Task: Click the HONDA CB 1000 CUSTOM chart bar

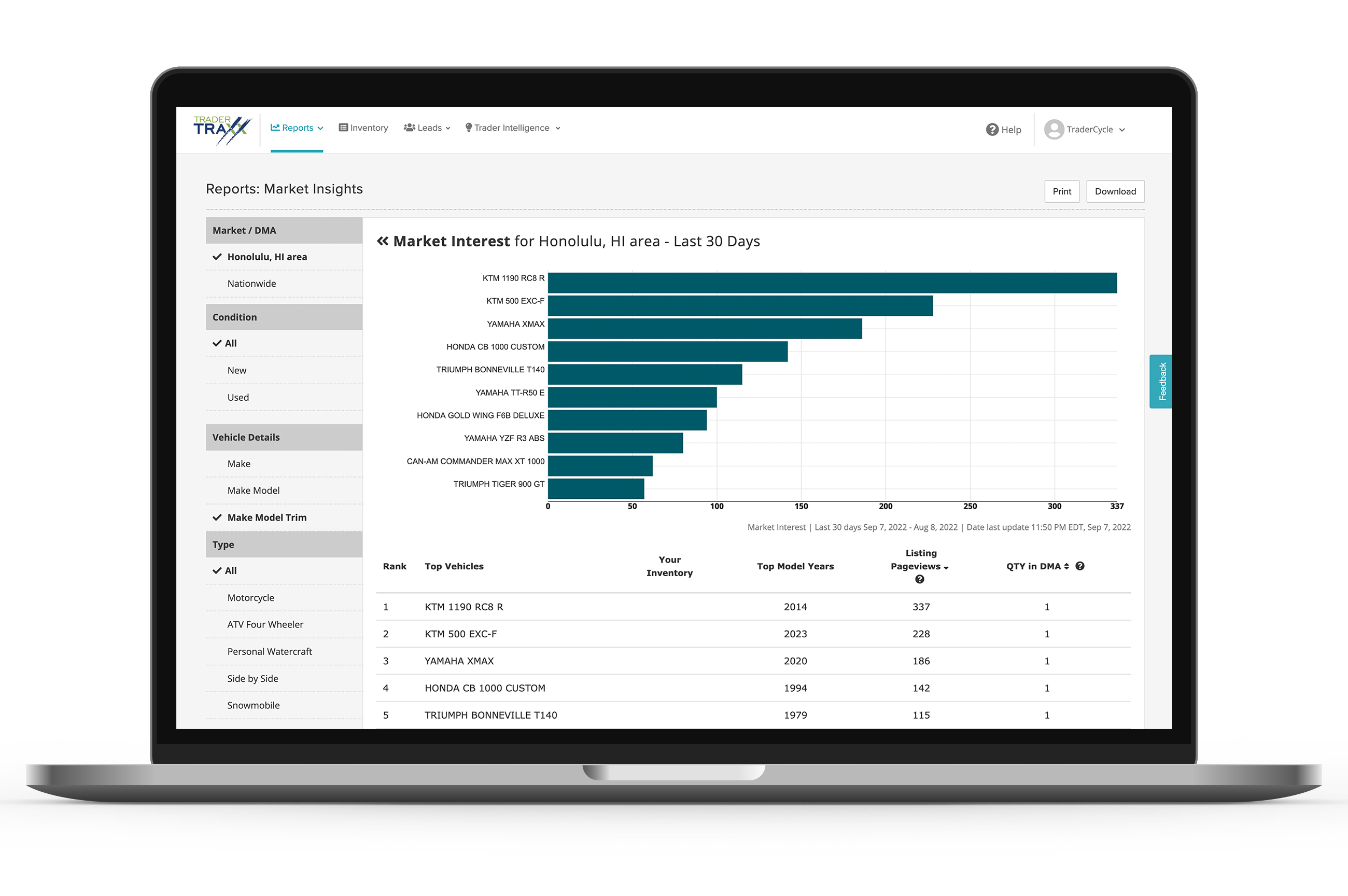Action: pos(668,352)
